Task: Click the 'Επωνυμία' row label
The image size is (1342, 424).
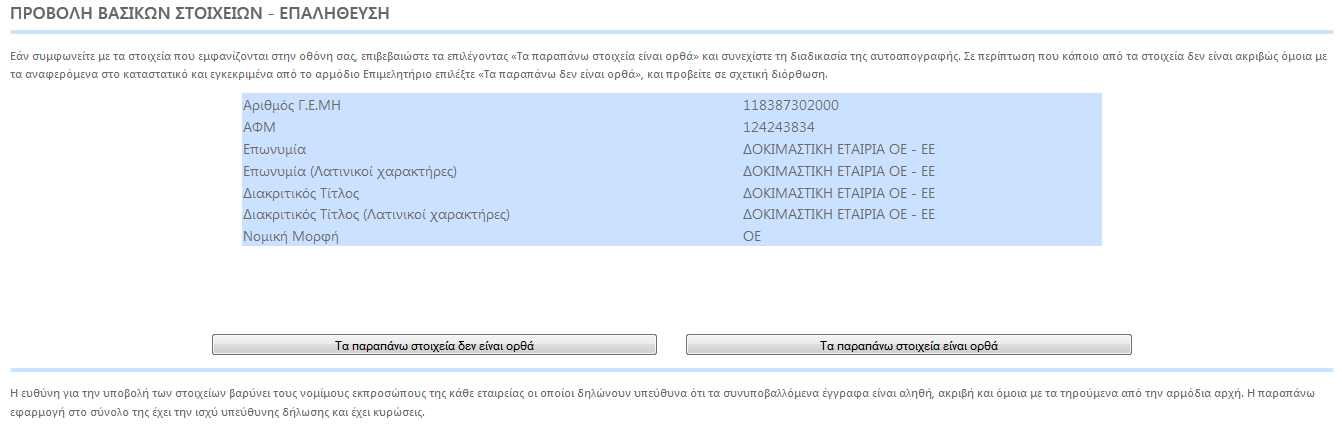Action: click(x=274, y=149)
